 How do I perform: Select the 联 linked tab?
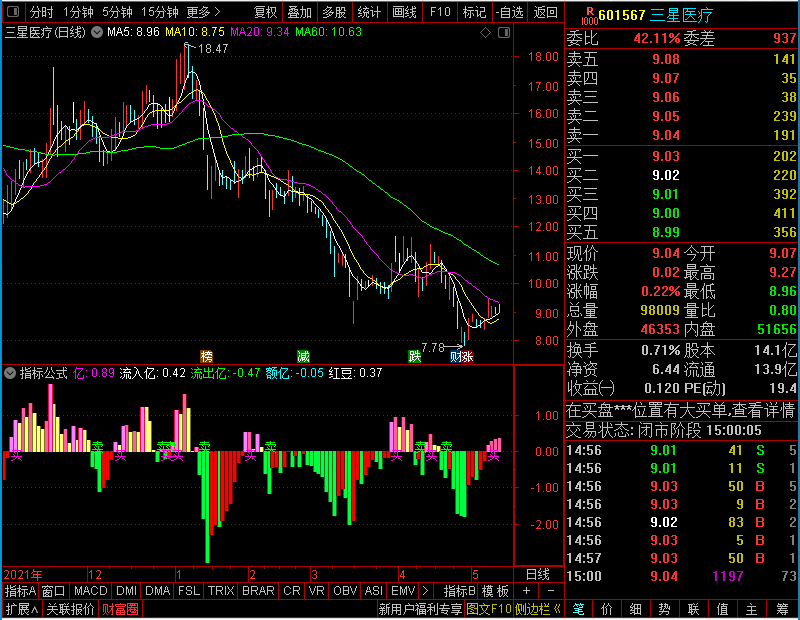693,609
